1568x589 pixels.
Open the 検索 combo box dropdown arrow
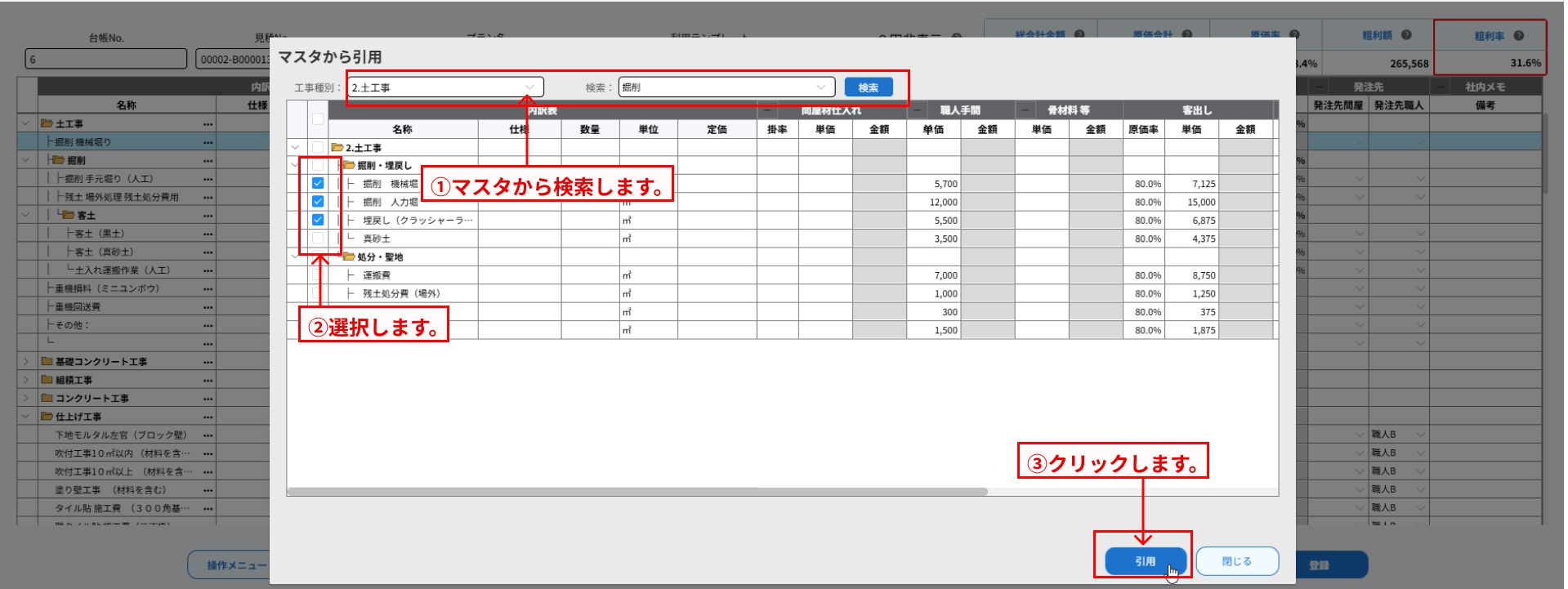click(821, 87)
